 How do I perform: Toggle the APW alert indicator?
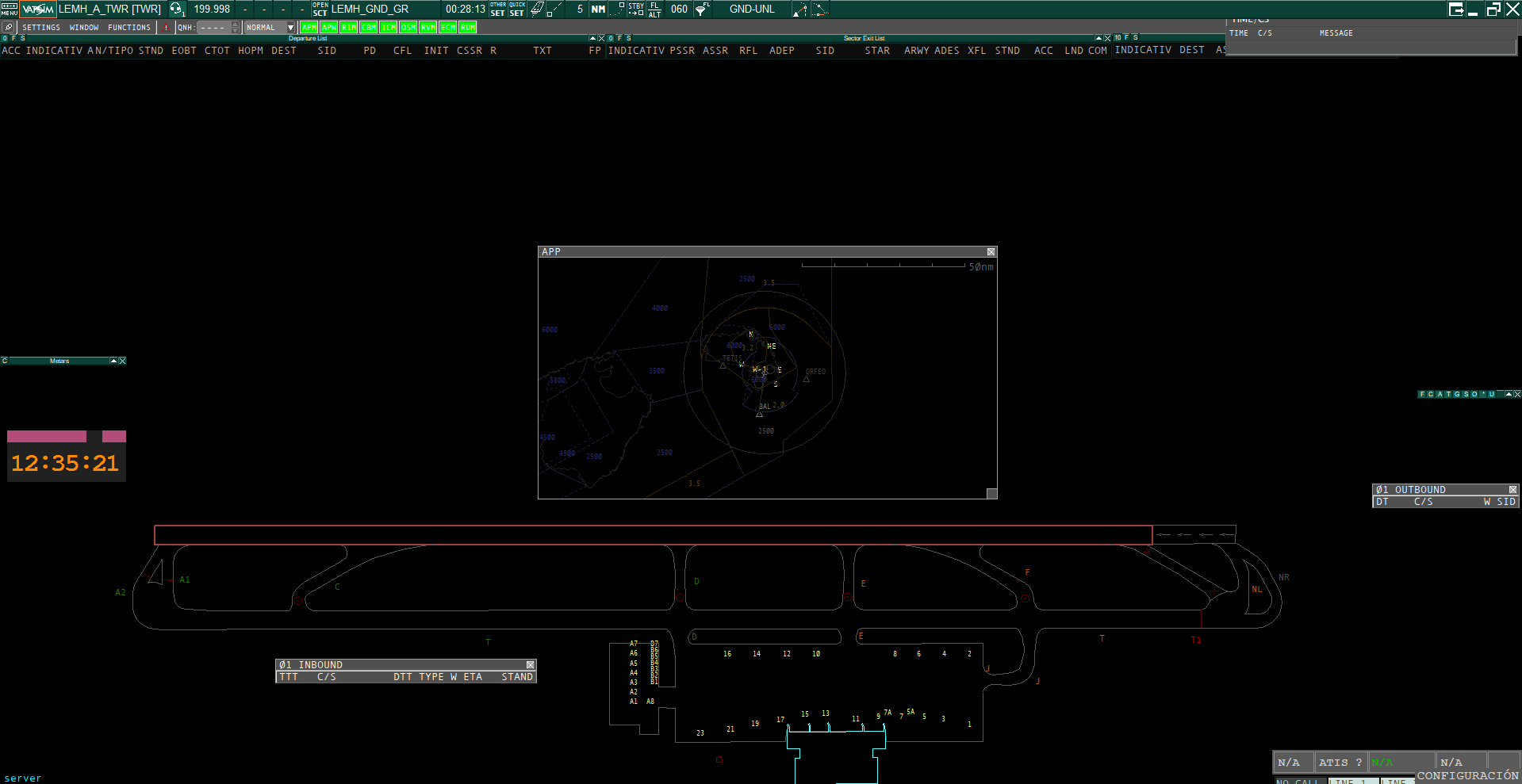[328, 28]
